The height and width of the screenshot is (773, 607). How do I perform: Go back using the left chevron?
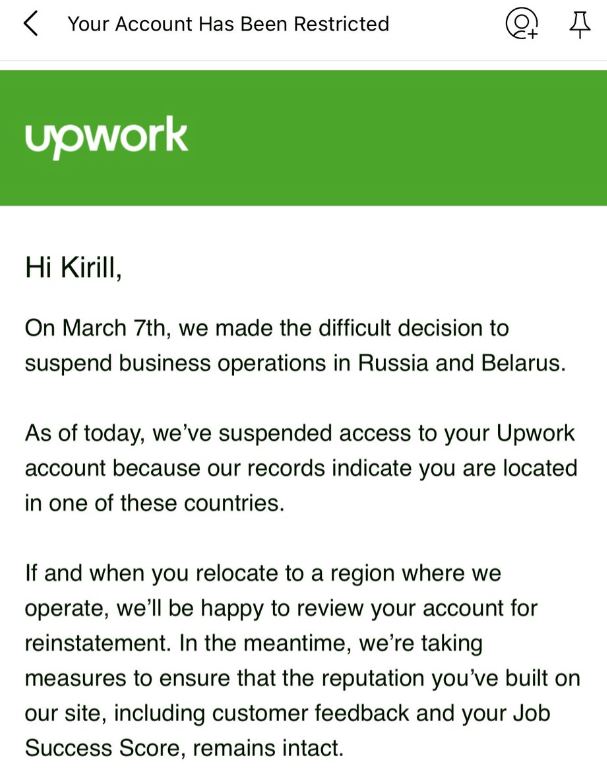point(32,24)
